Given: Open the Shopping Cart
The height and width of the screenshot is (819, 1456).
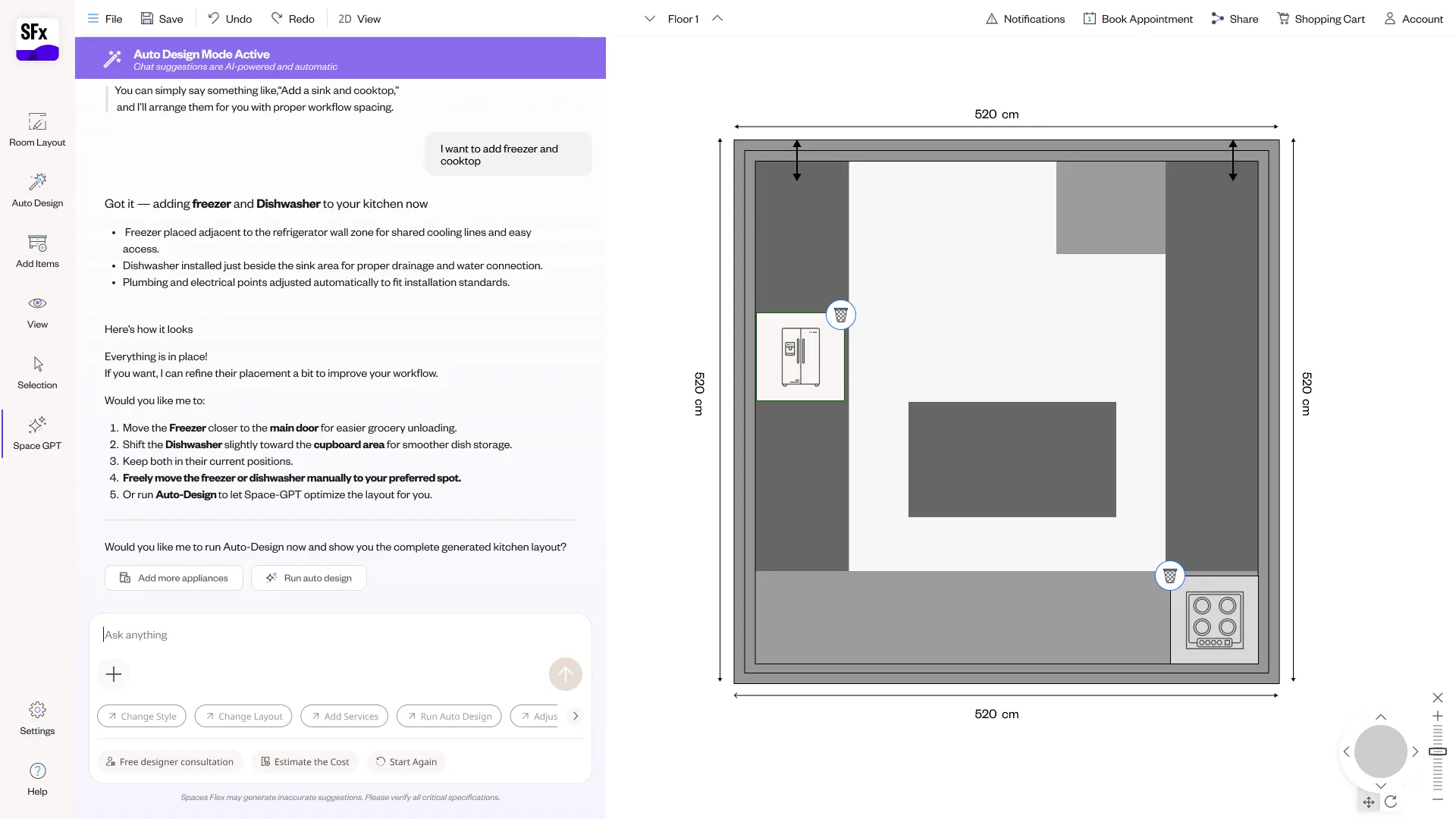Looking at the screenshot, I should coord(1321,19).
